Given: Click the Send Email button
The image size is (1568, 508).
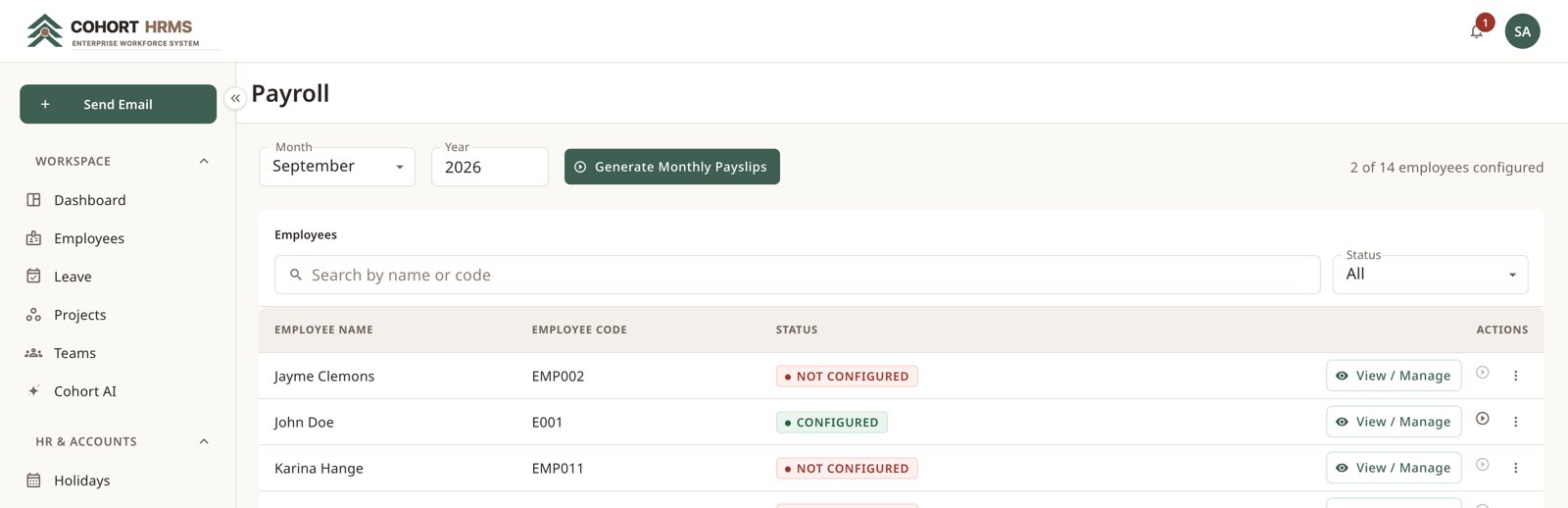Looking at the screenshot, I should tap(118, 104).
